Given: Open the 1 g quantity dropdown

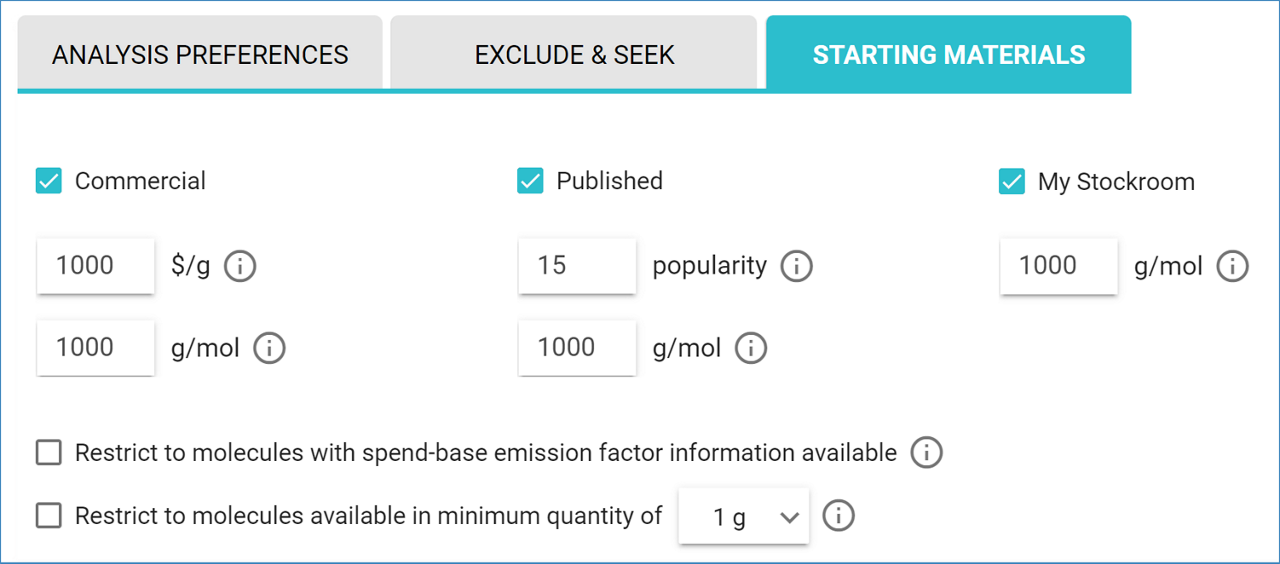Looking at the screenshot, I should [x=743, y=517].
